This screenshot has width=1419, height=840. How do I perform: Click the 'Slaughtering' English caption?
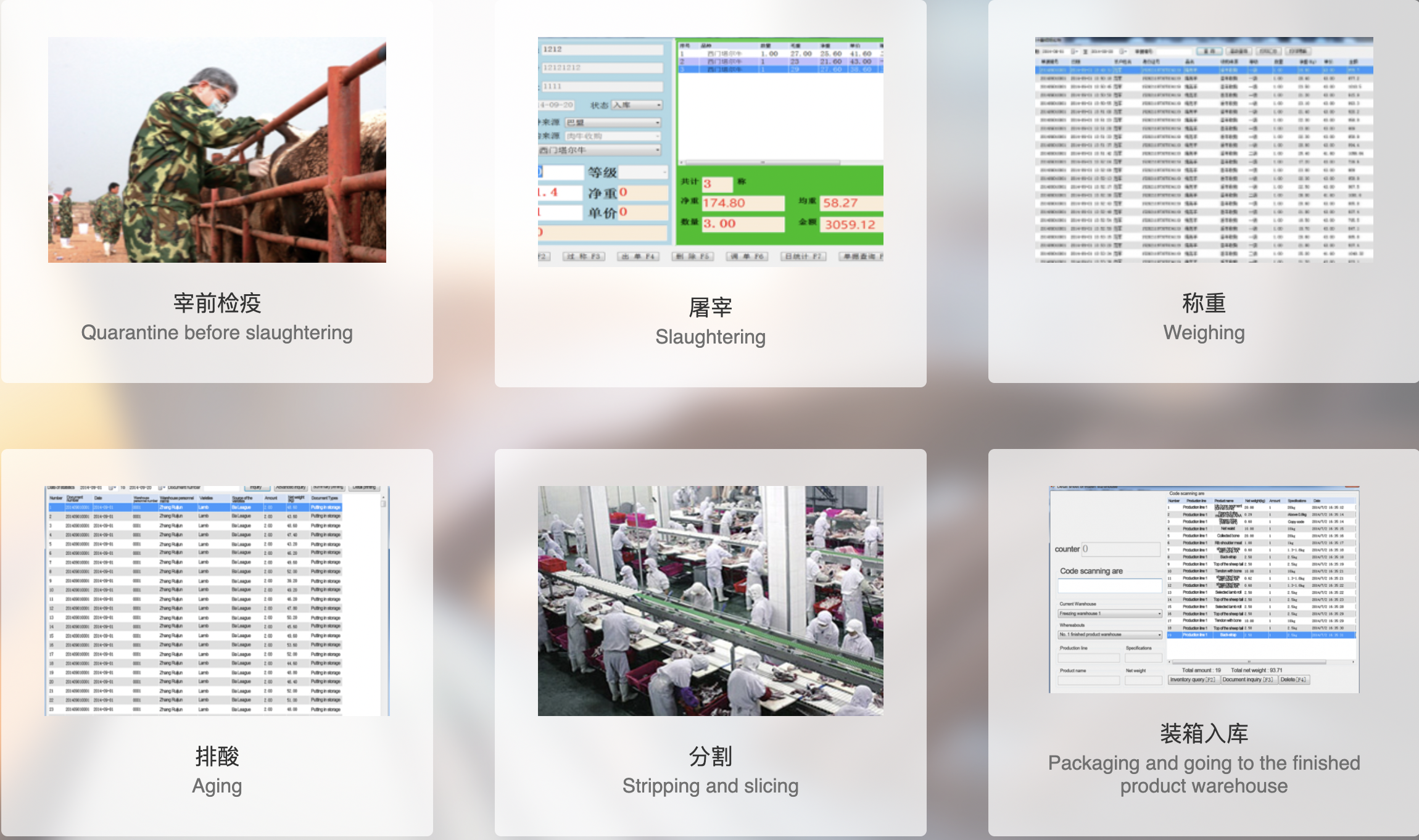point(710,337)
